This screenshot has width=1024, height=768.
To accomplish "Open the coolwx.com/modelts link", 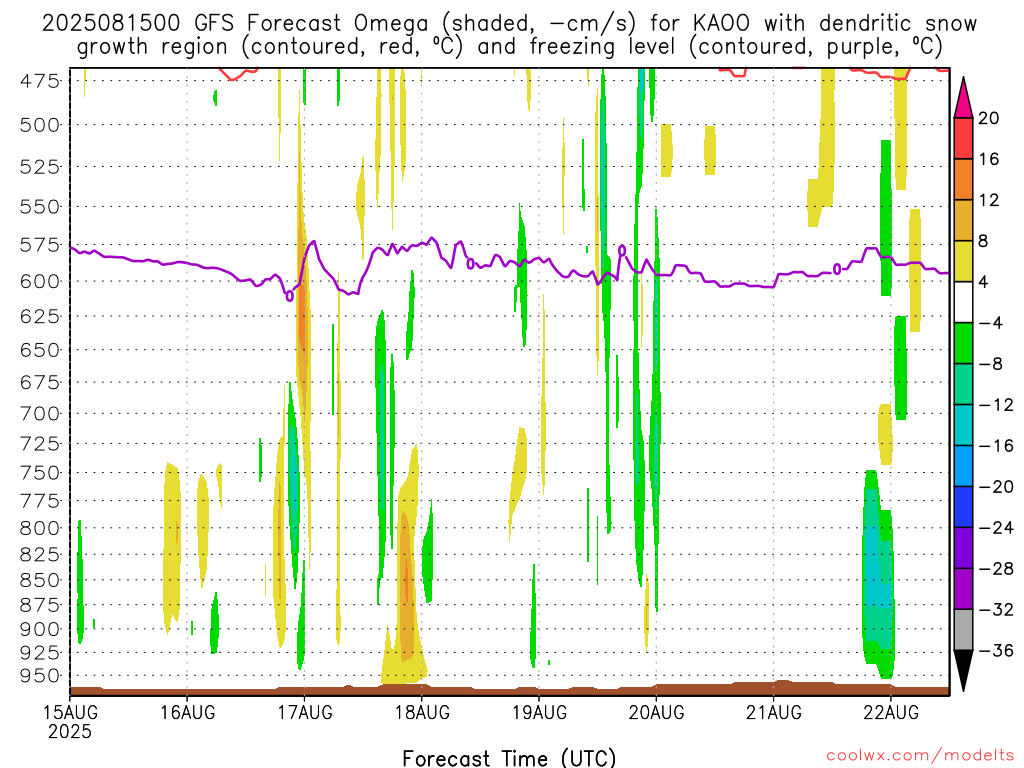I will 920,755.
